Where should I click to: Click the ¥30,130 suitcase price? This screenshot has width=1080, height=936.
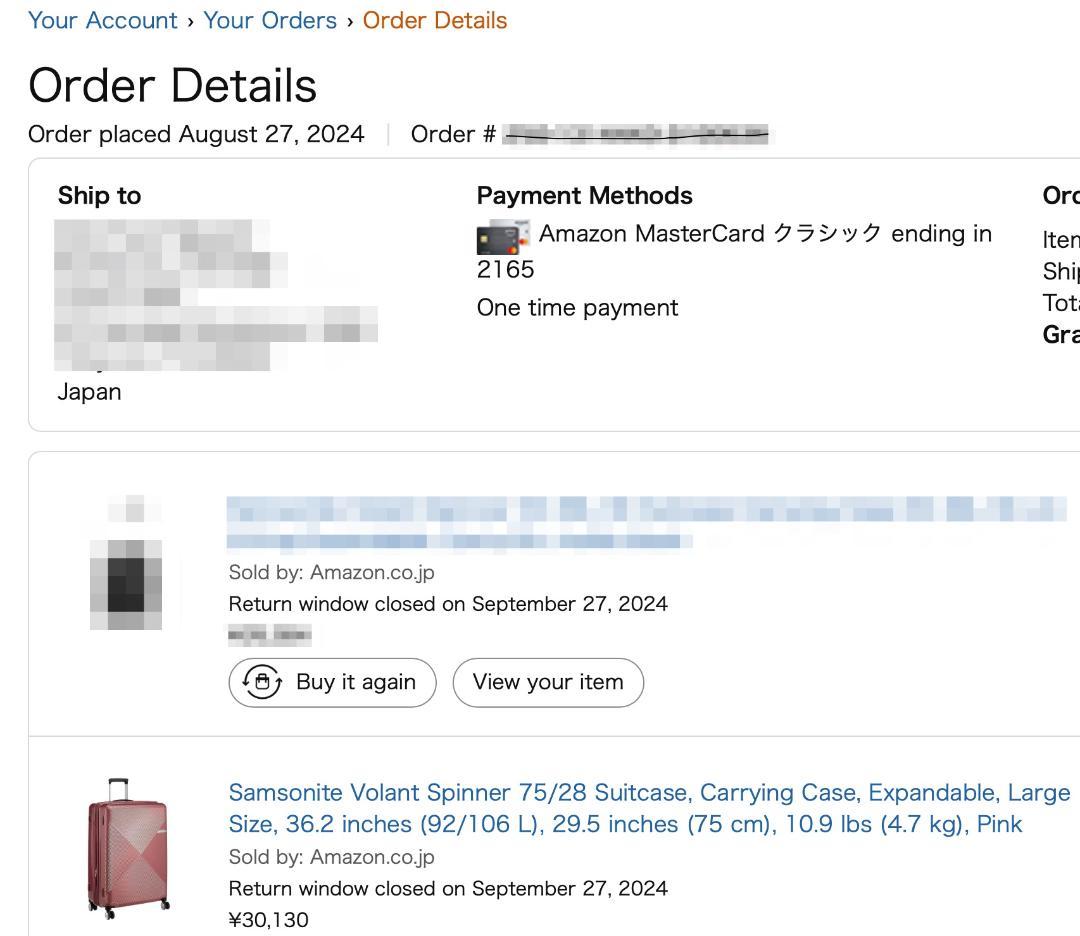tap(269, 920)
